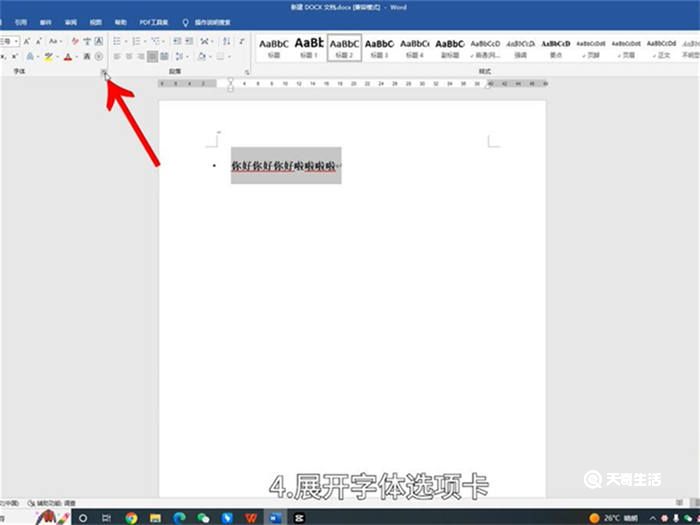Apply the 要点 style
Screen dimensions: 700x525
pos(555,48)
